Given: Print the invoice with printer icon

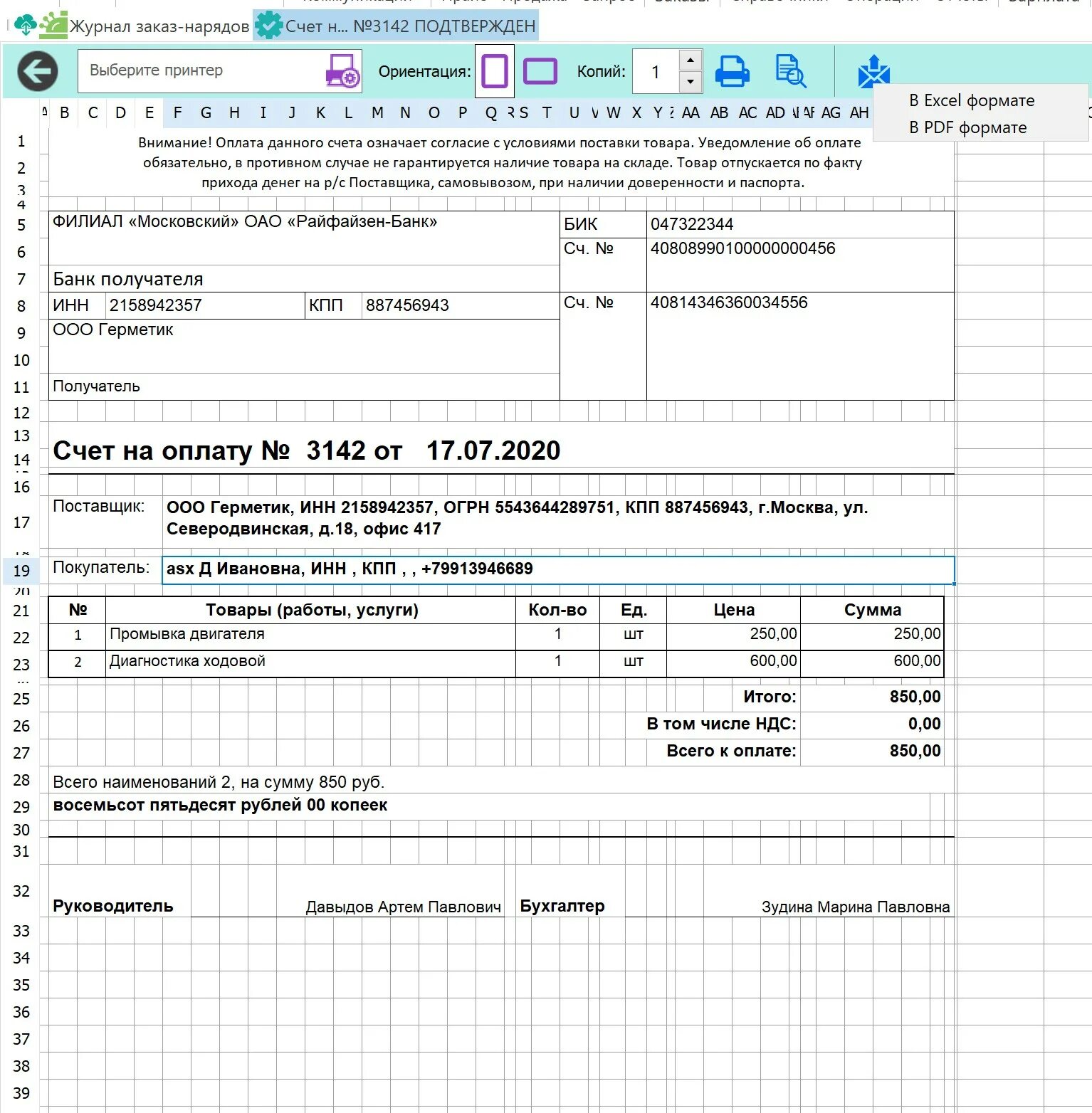Looking at the screenshot, I should [732, 71].
